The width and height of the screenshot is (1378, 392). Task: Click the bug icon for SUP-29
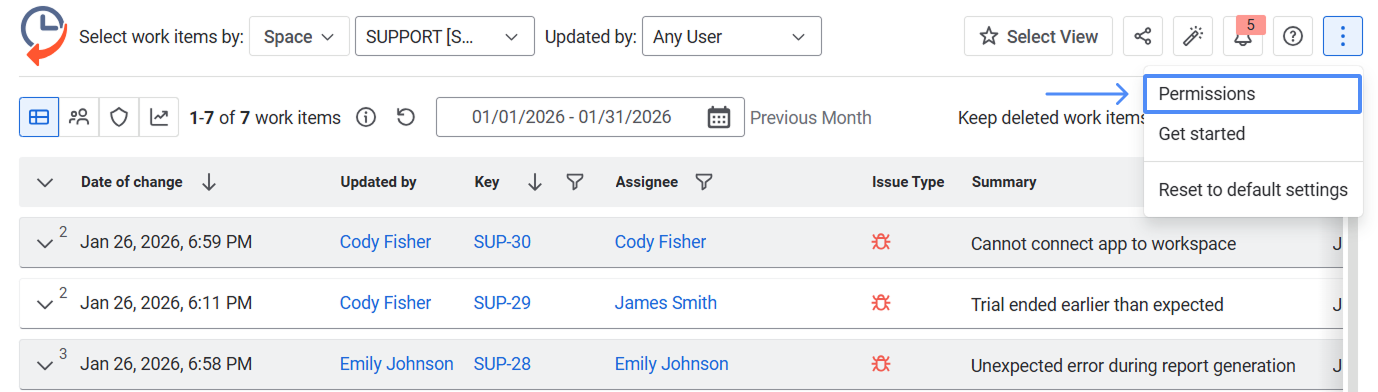point(882,303)
